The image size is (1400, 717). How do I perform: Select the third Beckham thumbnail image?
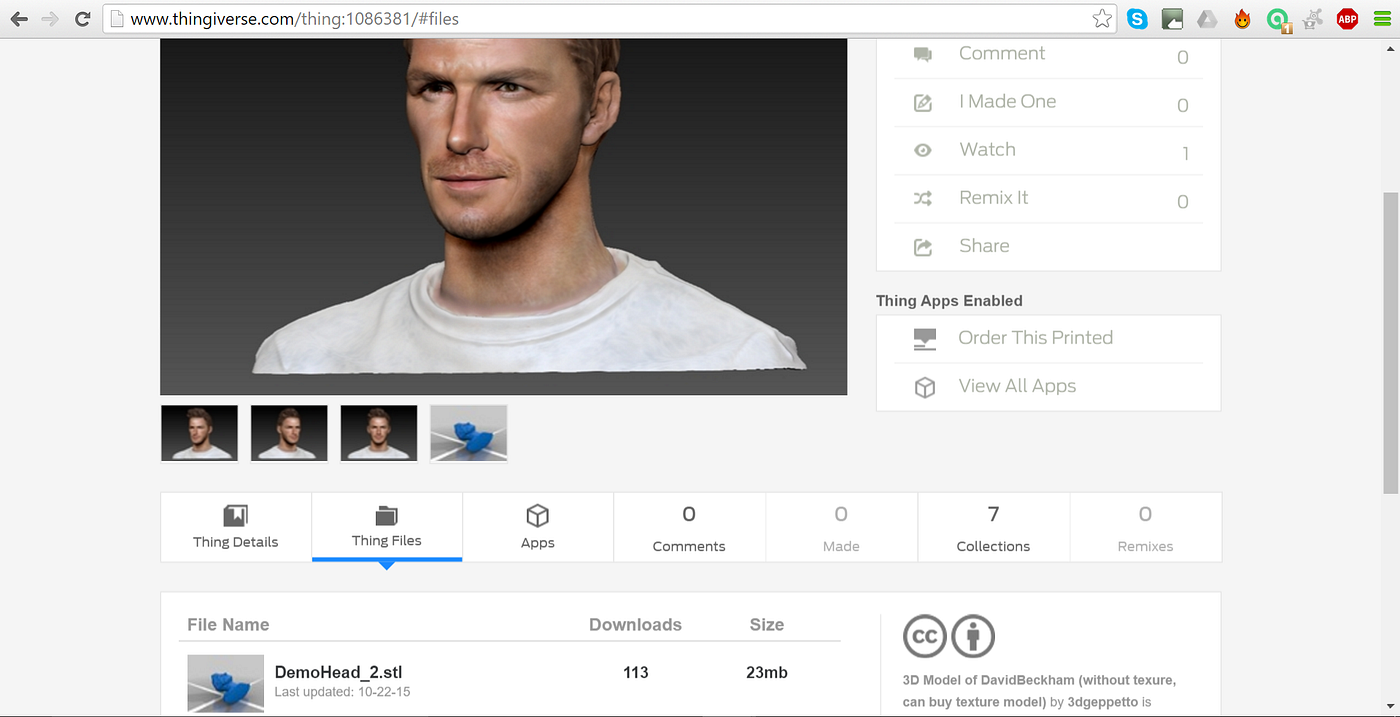(379, 433)
